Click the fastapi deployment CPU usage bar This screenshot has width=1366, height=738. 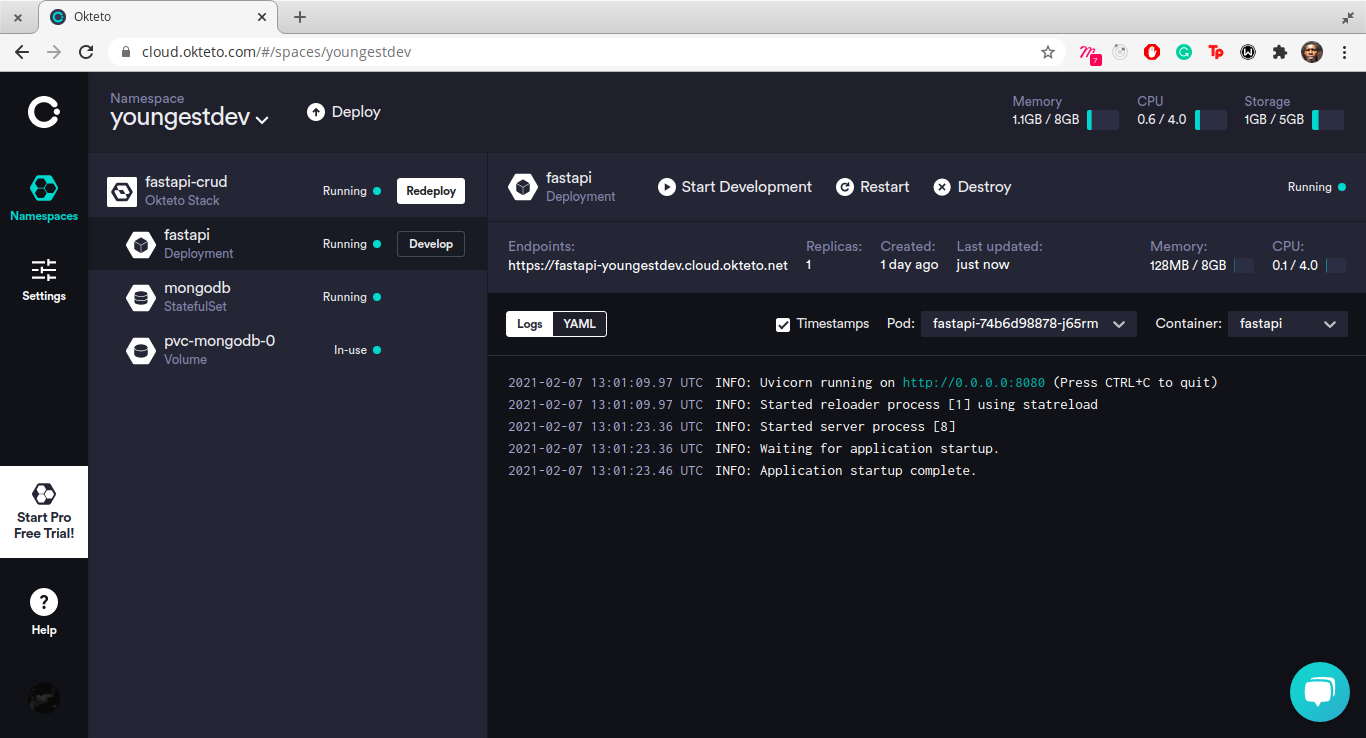coord(1335,265)
